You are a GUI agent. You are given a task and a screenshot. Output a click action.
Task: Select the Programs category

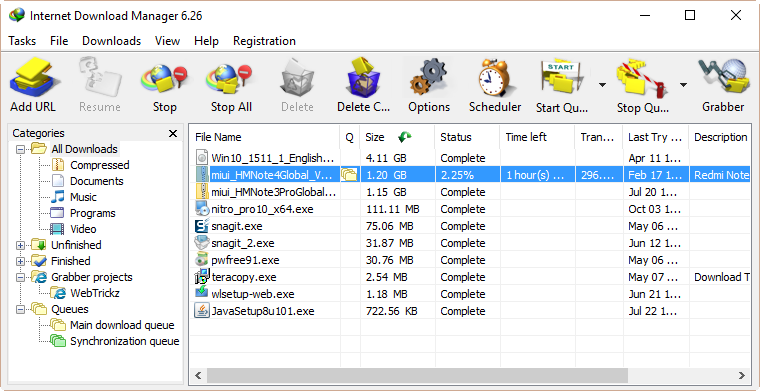[93, 213]
